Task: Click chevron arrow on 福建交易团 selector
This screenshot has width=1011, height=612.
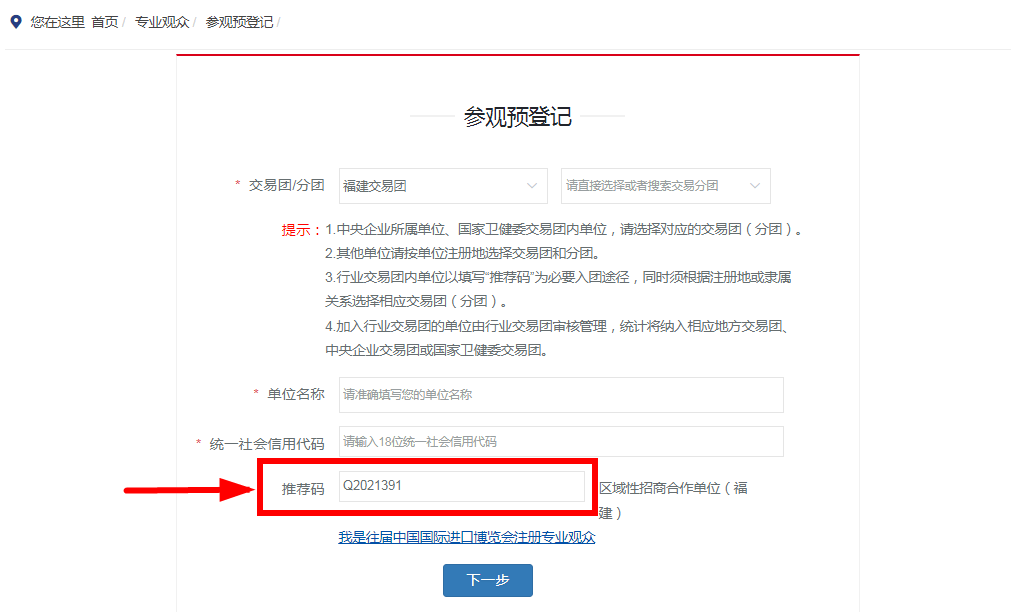Action: pos(532,186)
